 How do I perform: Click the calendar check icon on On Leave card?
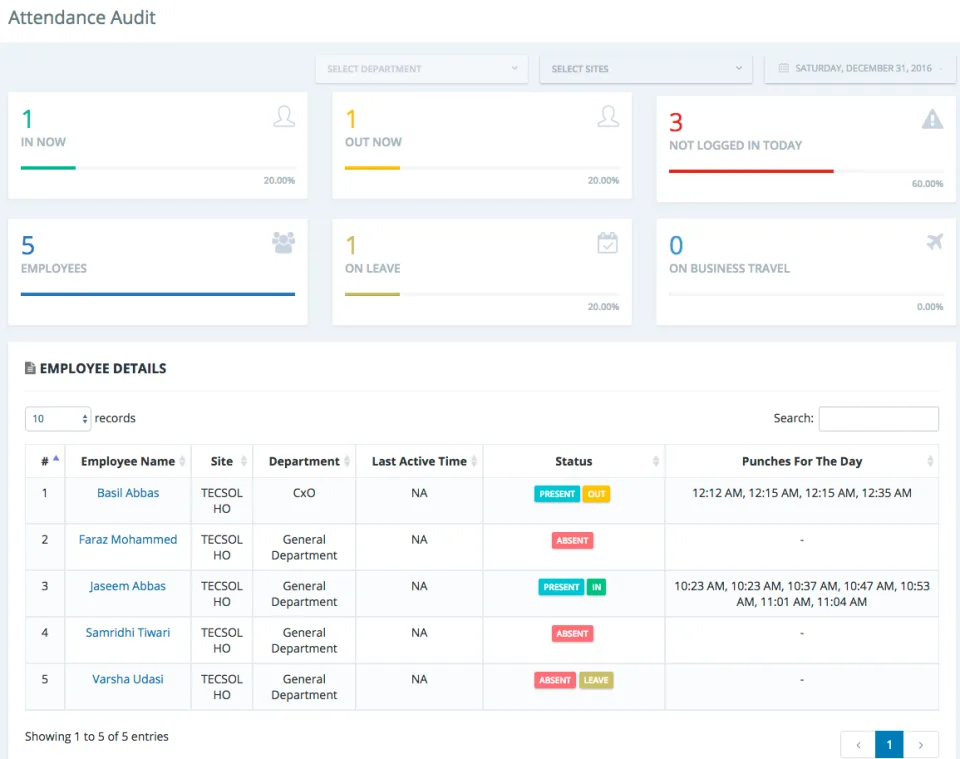(x=607, y=242)
